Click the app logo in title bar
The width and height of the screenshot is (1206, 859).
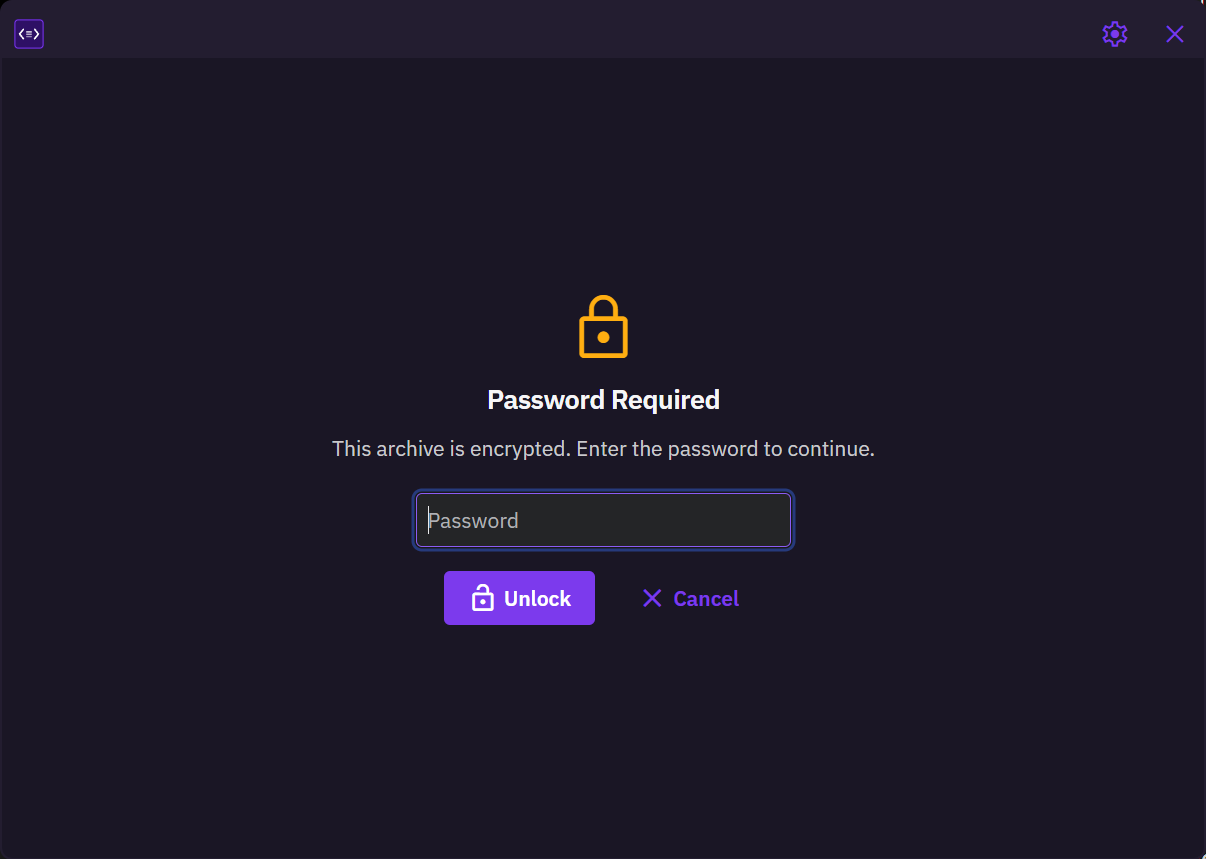pyautogui.click(x=29, y=34)
